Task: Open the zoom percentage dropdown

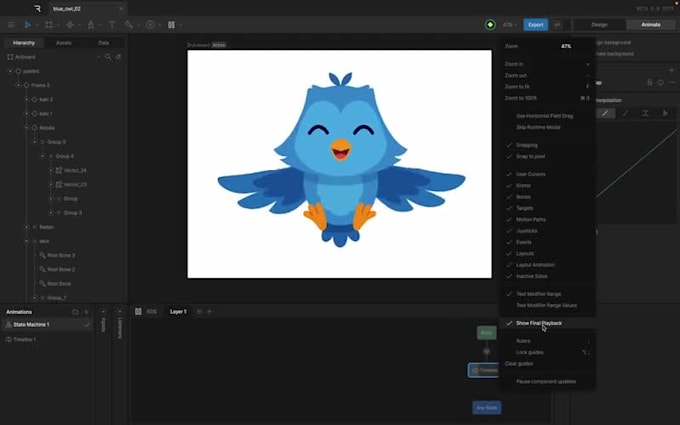Action: coord(510,25)
